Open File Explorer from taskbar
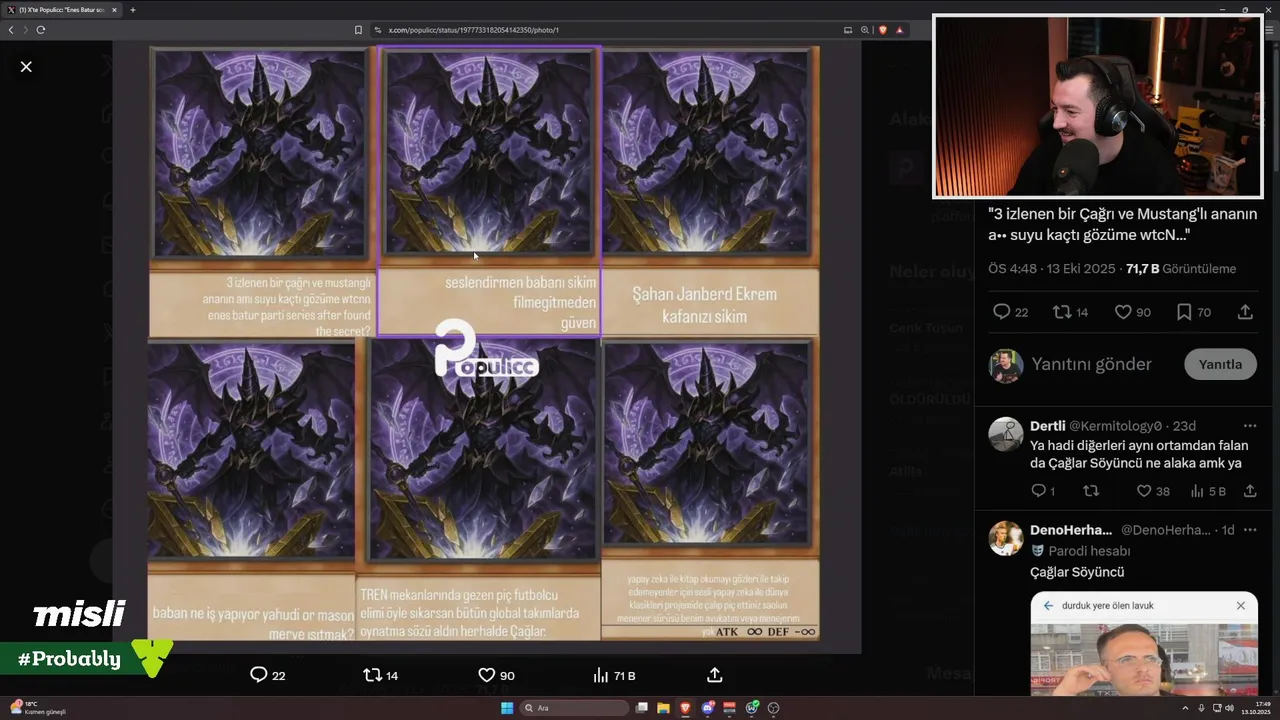The height and width of the screenshot is (720, 1280). point(663,708)
